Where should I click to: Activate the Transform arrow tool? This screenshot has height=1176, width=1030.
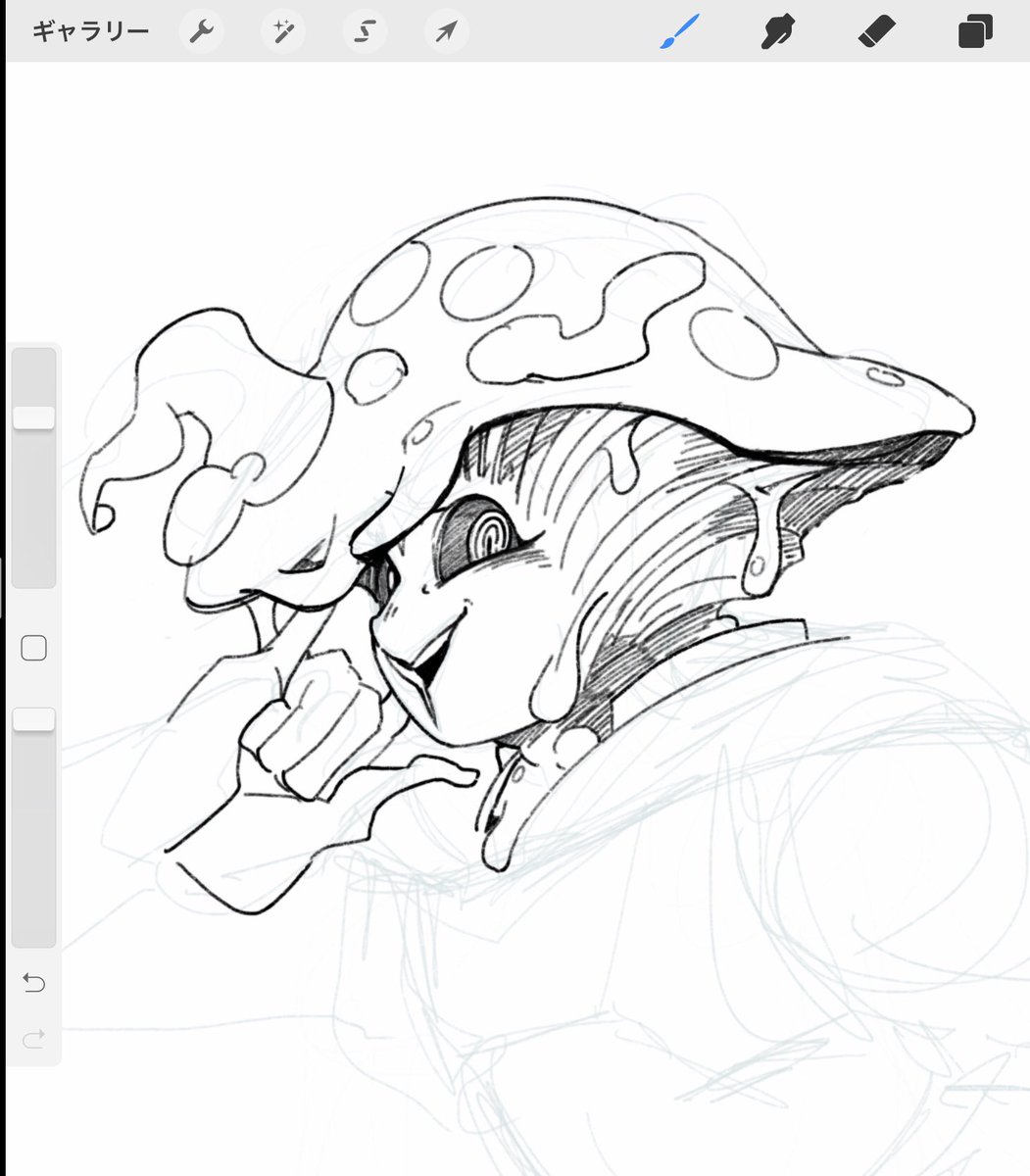[x=446, y=32]
